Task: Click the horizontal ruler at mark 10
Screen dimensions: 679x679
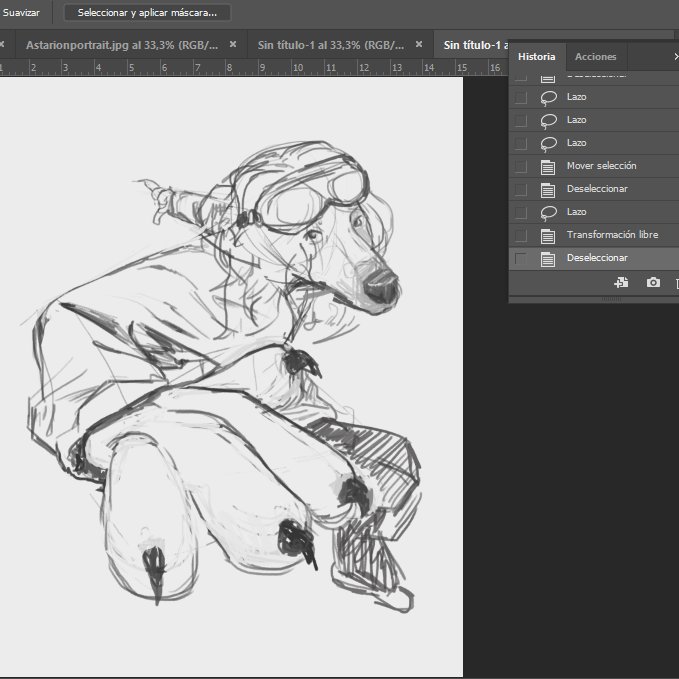Action: (x=298, y=68)
